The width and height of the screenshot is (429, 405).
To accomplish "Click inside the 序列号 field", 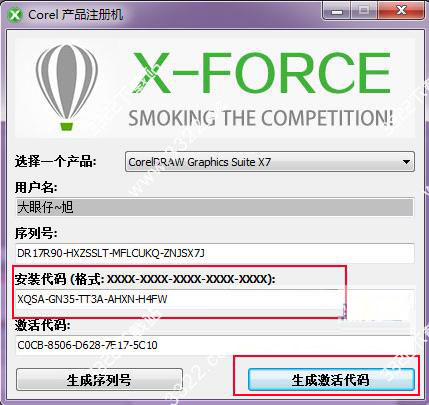I will point(214,253).
